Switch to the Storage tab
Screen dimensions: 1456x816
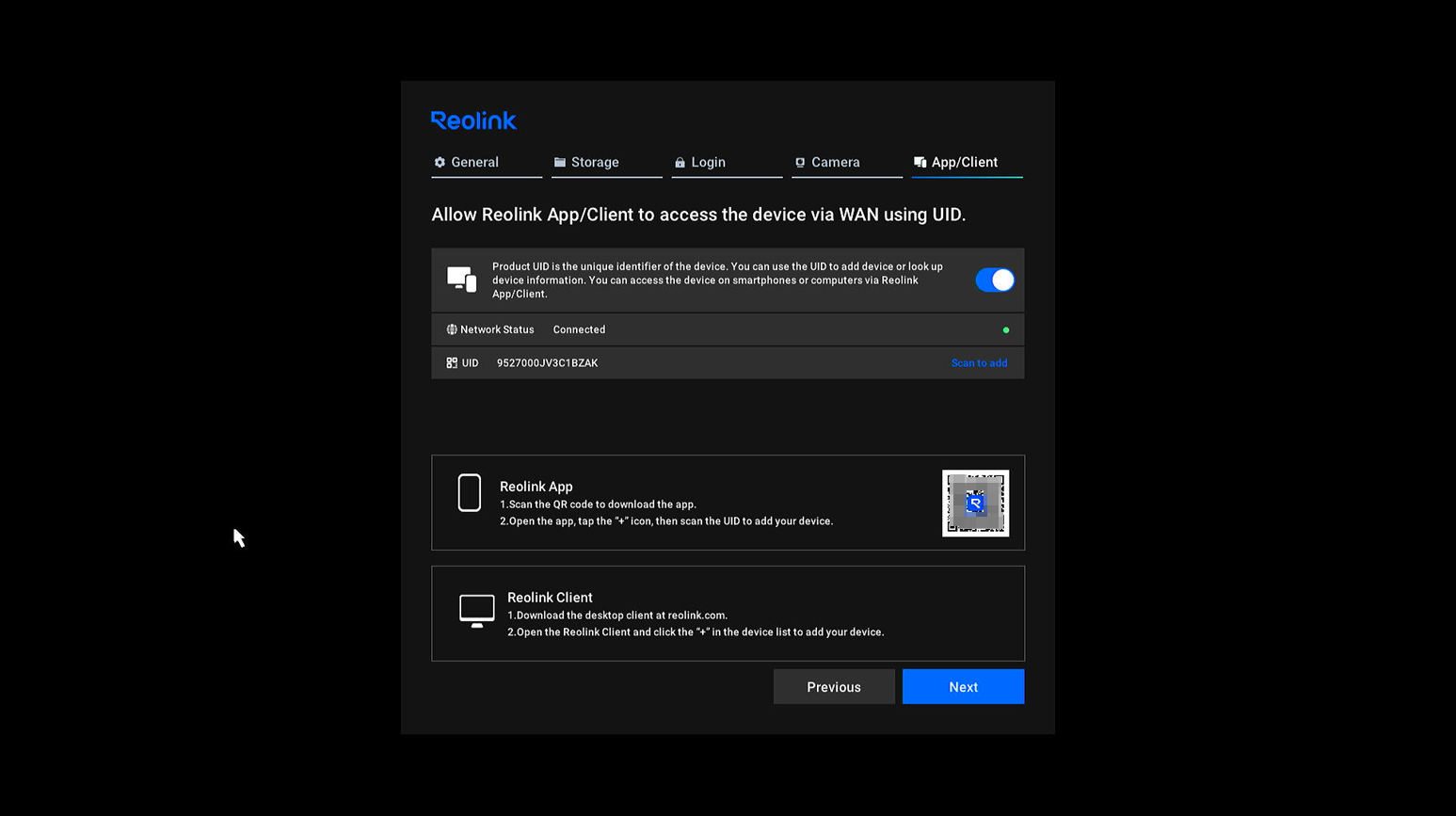pyautogui.click(x=606, y=163)
